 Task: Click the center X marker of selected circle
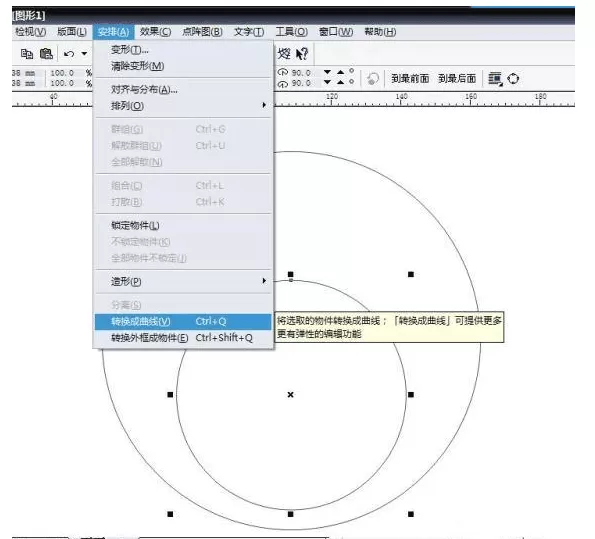(x=290, y=395)
